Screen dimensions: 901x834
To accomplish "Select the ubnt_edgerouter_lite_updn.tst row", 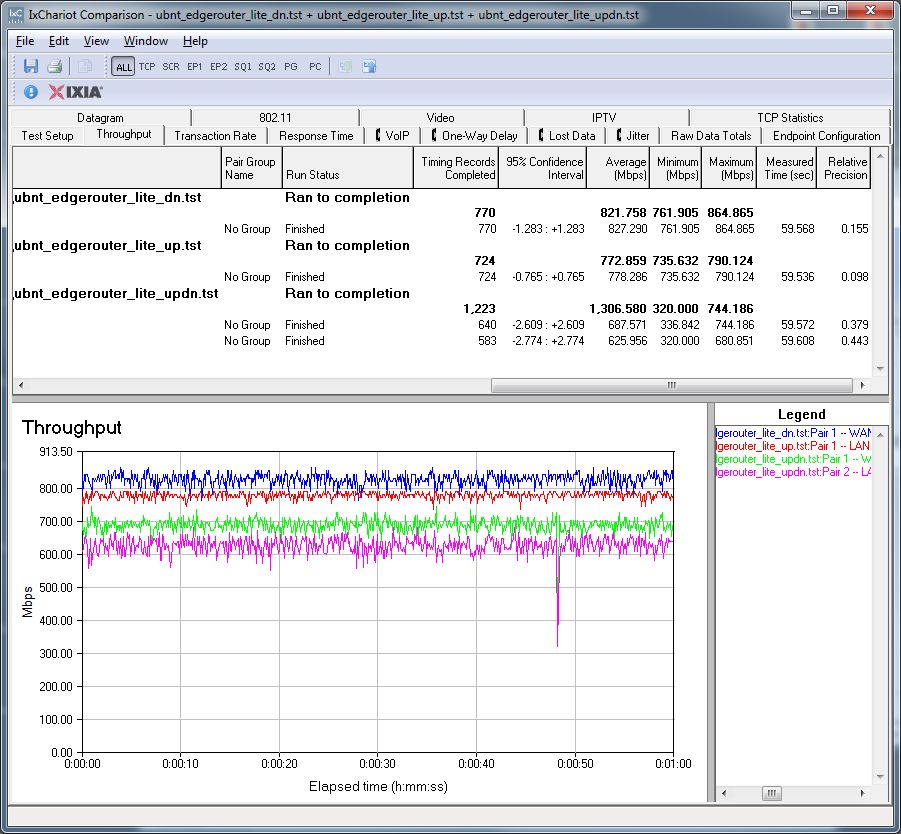I will click(x=441, y=294).
